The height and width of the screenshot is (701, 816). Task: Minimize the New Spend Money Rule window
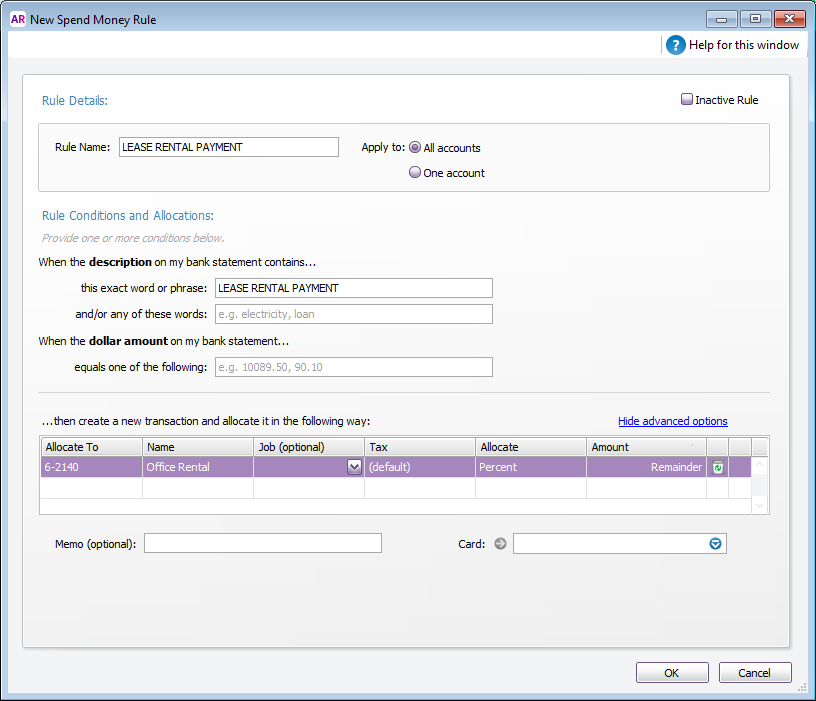722,19
